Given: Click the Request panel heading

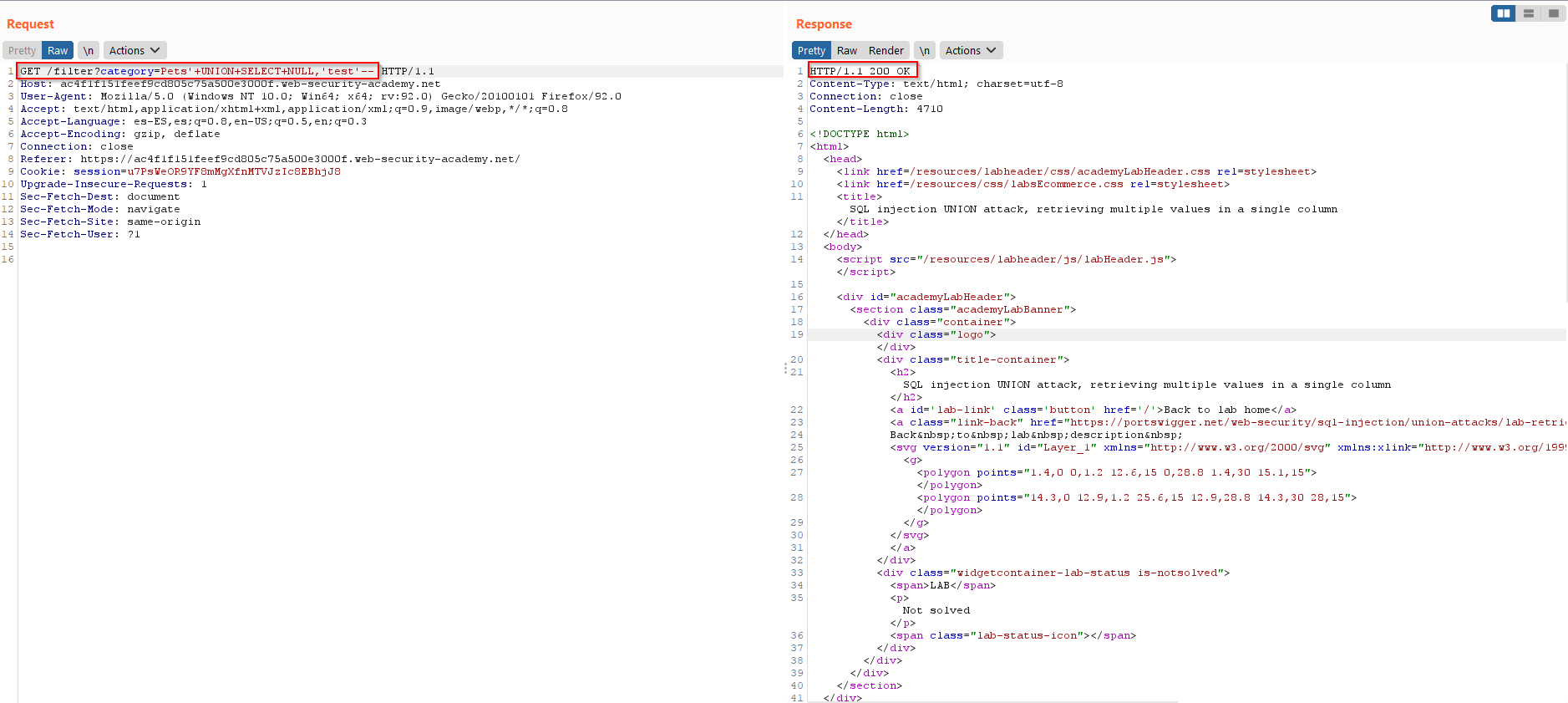Looking at the screenshot, I should 30,24.
